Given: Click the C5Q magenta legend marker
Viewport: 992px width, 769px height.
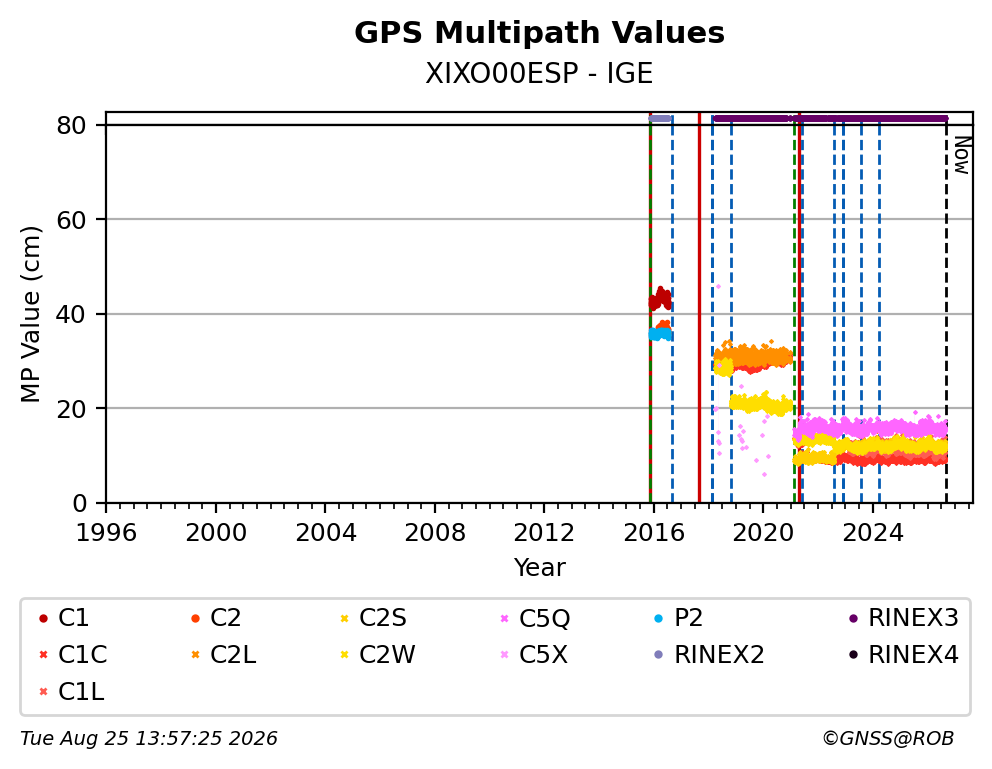Looking at the screenshot, I should point(504,618).
